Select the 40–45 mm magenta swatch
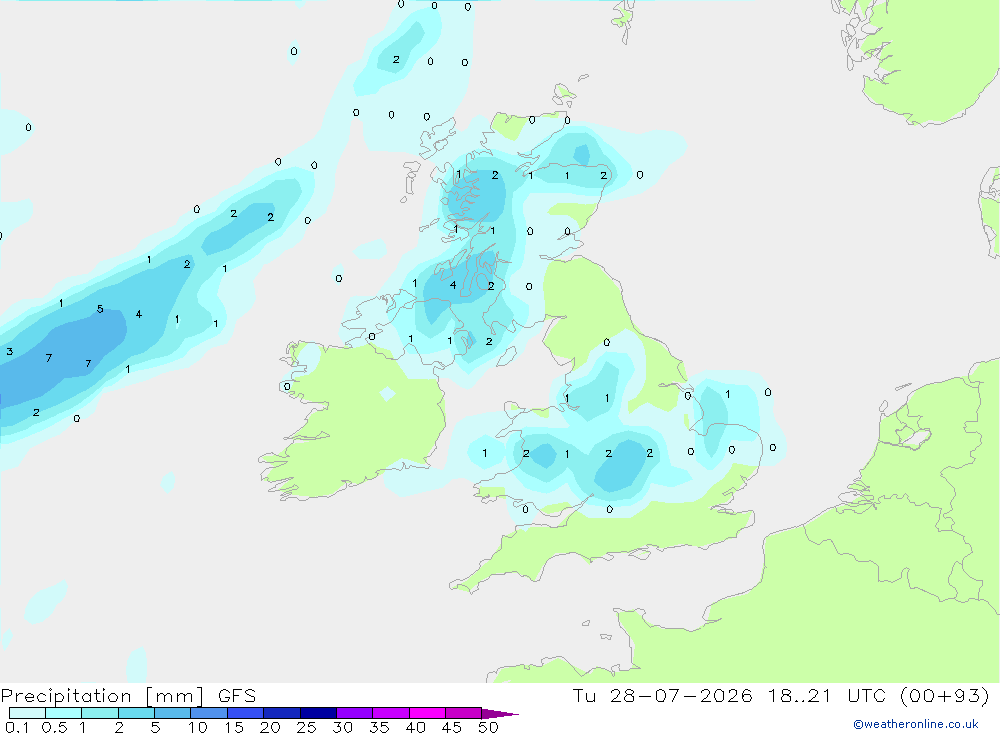Viewport: 1000px width, 733px height. 427,713
